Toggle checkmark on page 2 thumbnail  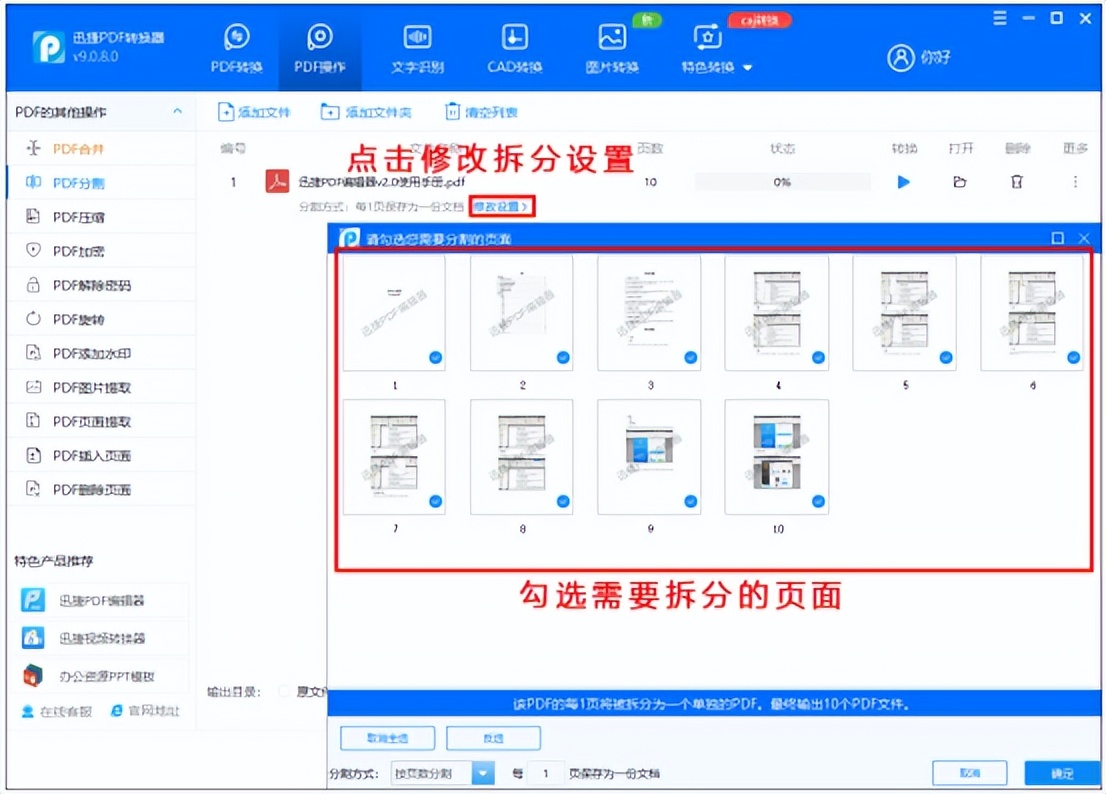coord(563,358)
